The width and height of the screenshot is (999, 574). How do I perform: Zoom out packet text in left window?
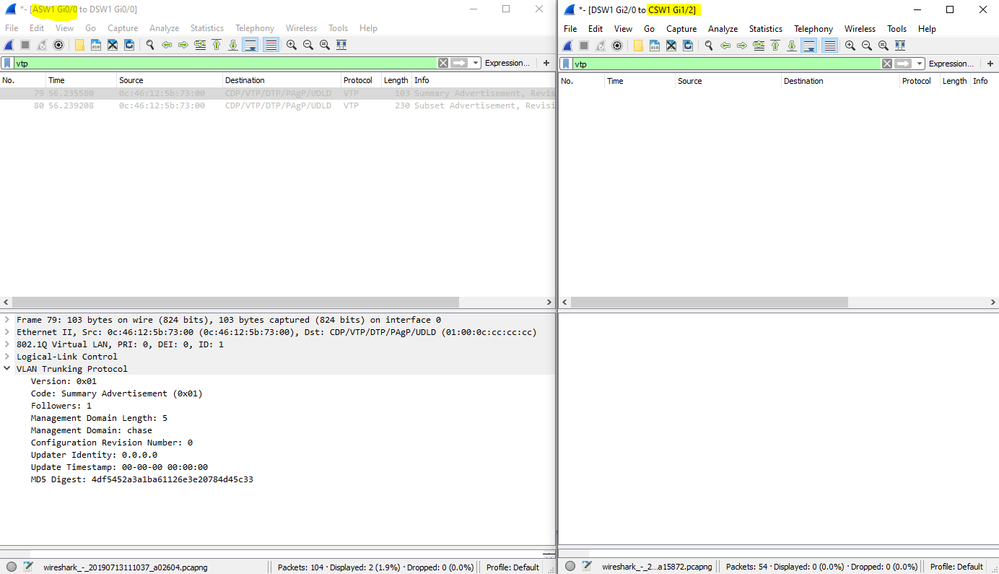(308, 45)
